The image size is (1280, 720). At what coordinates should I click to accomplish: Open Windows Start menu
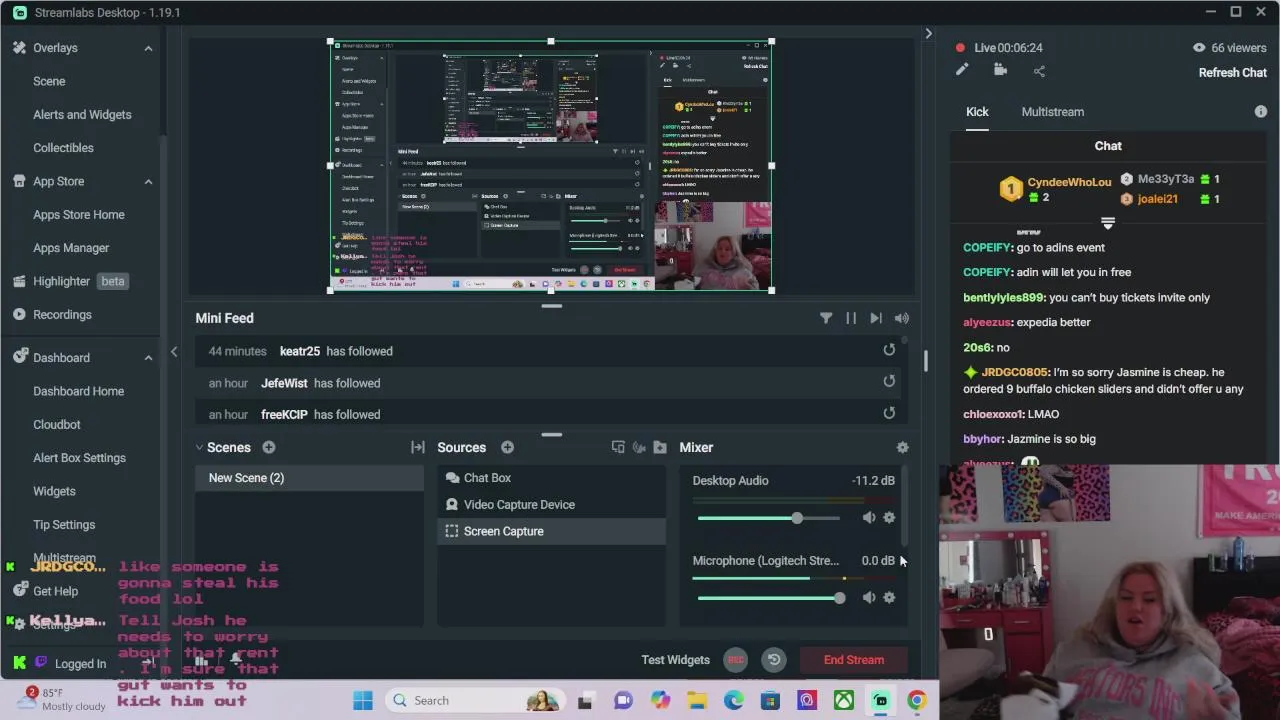pyautogui.click(x=363, y=701)
